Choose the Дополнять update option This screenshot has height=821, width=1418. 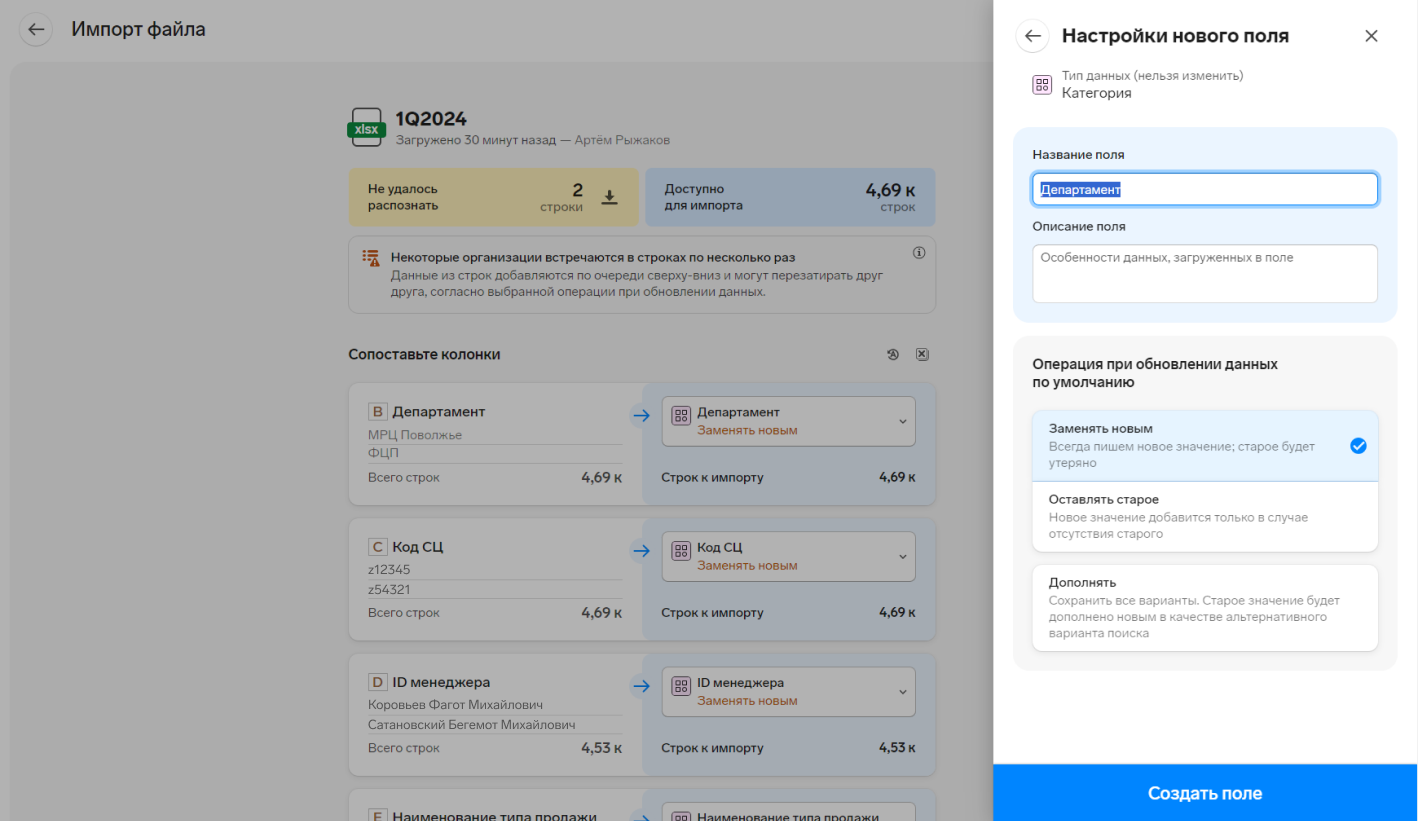[1205, 608]
